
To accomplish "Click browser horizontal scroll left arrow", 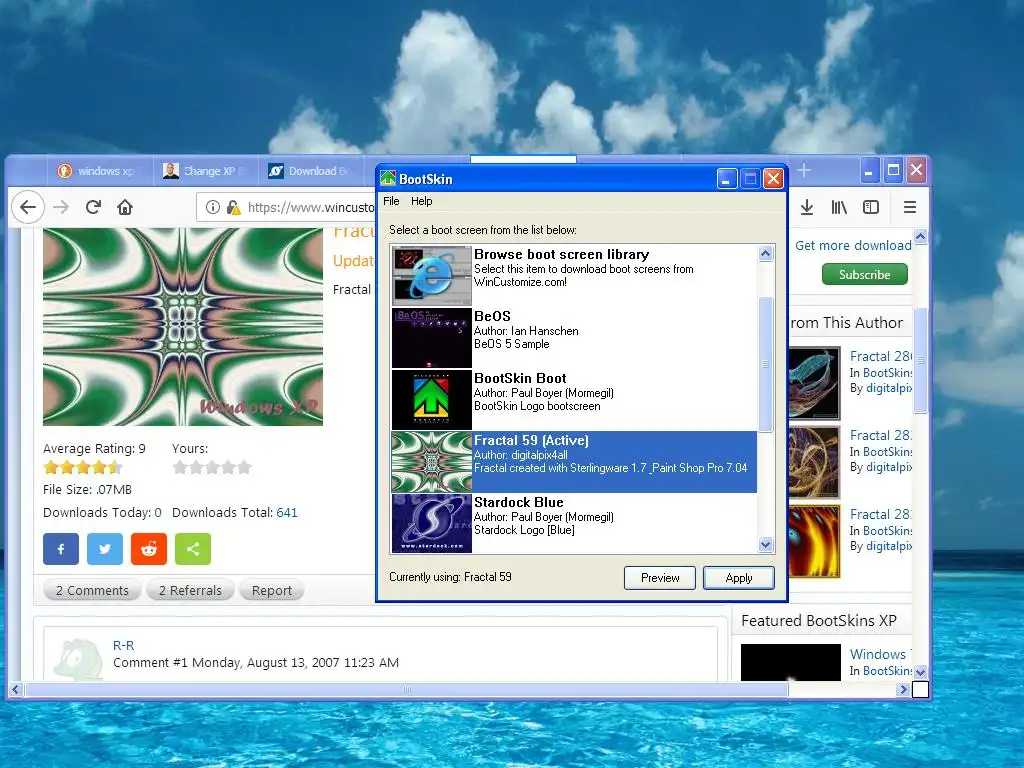I will tap(15, 689).
